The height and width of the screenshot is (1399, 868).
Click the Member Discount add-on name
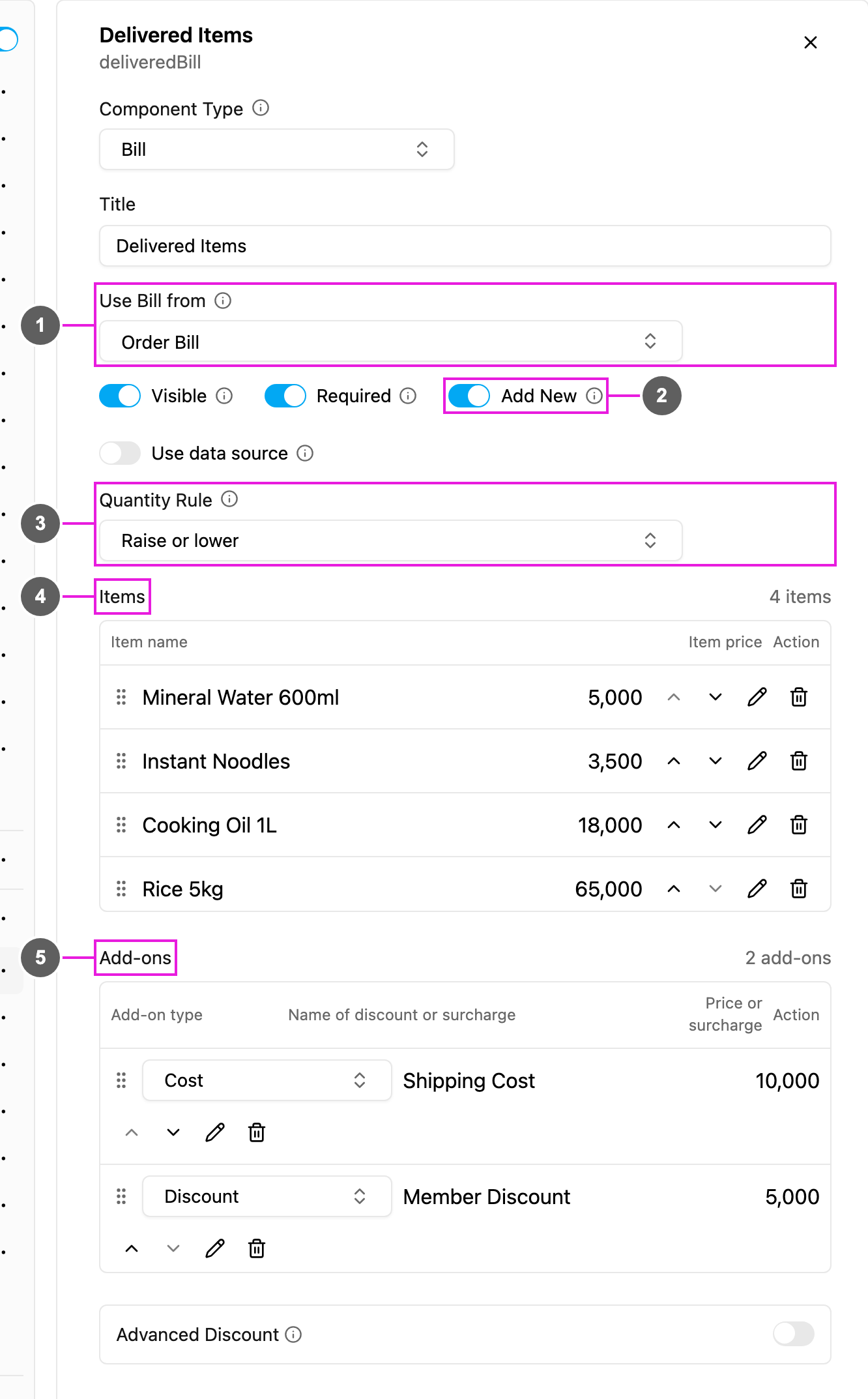486,1196
